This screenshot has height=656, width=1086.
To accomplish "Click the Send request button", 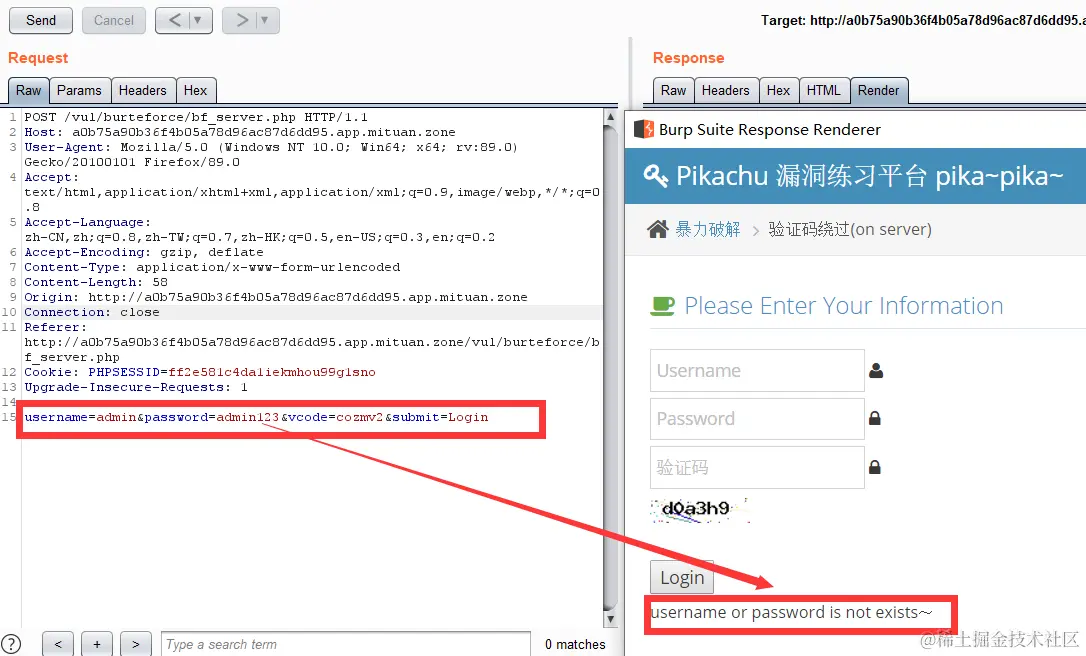I will pos(41,21).
